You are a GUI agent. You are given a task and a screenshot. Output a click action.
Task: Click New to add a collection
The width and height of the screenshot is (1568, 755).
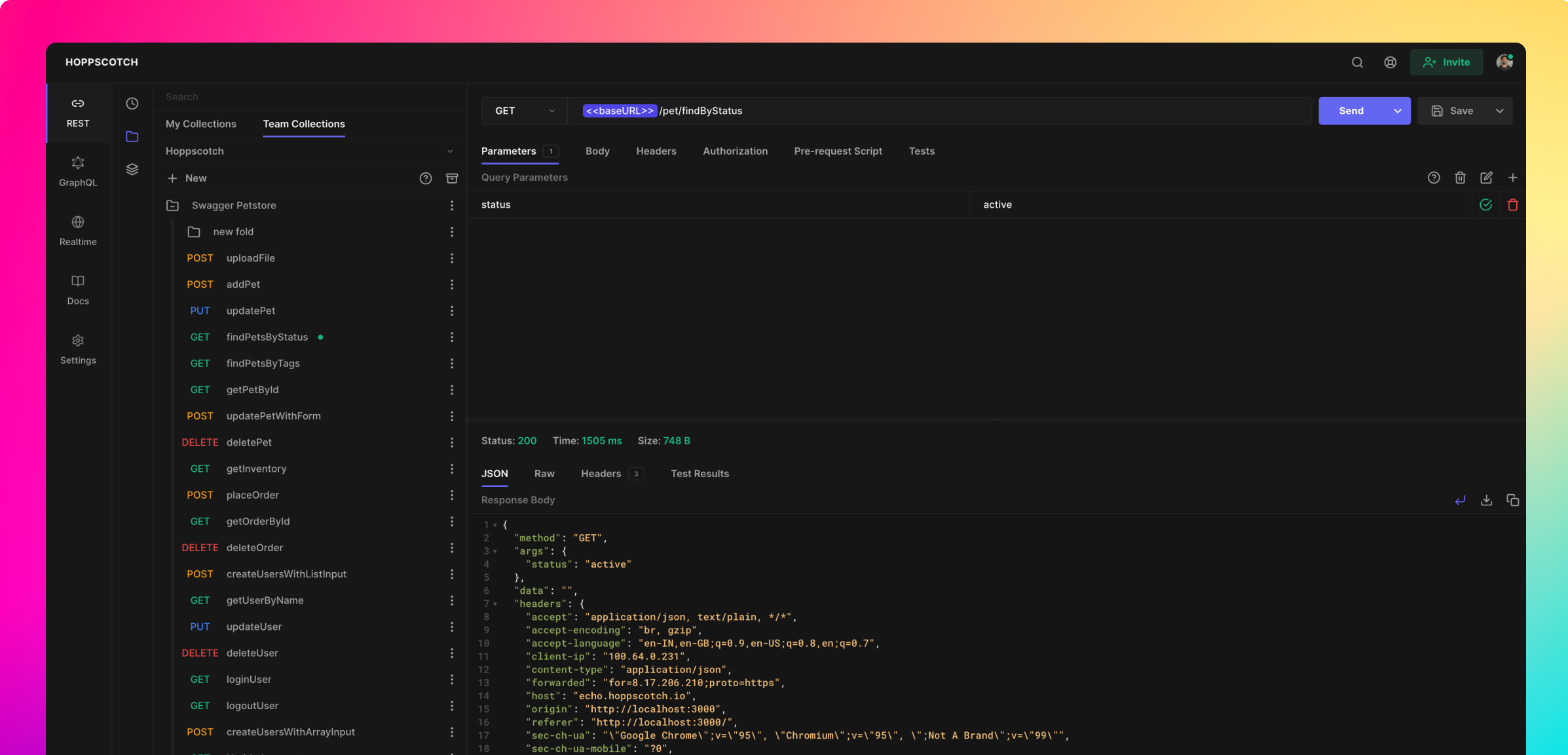(x=187, y=178)
